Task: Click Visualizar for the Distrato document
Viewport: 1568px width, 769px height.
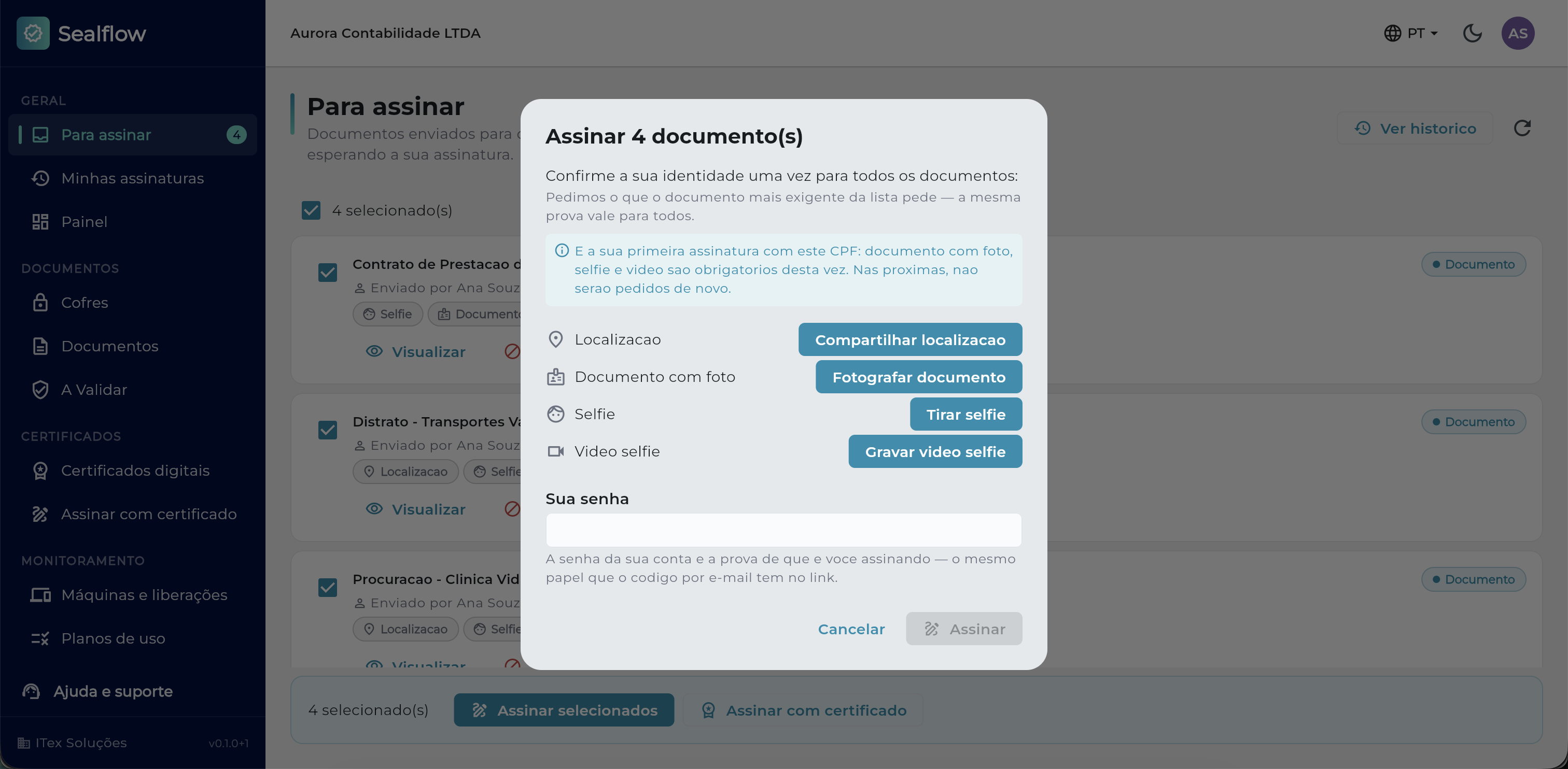Action: click(415, 509)
